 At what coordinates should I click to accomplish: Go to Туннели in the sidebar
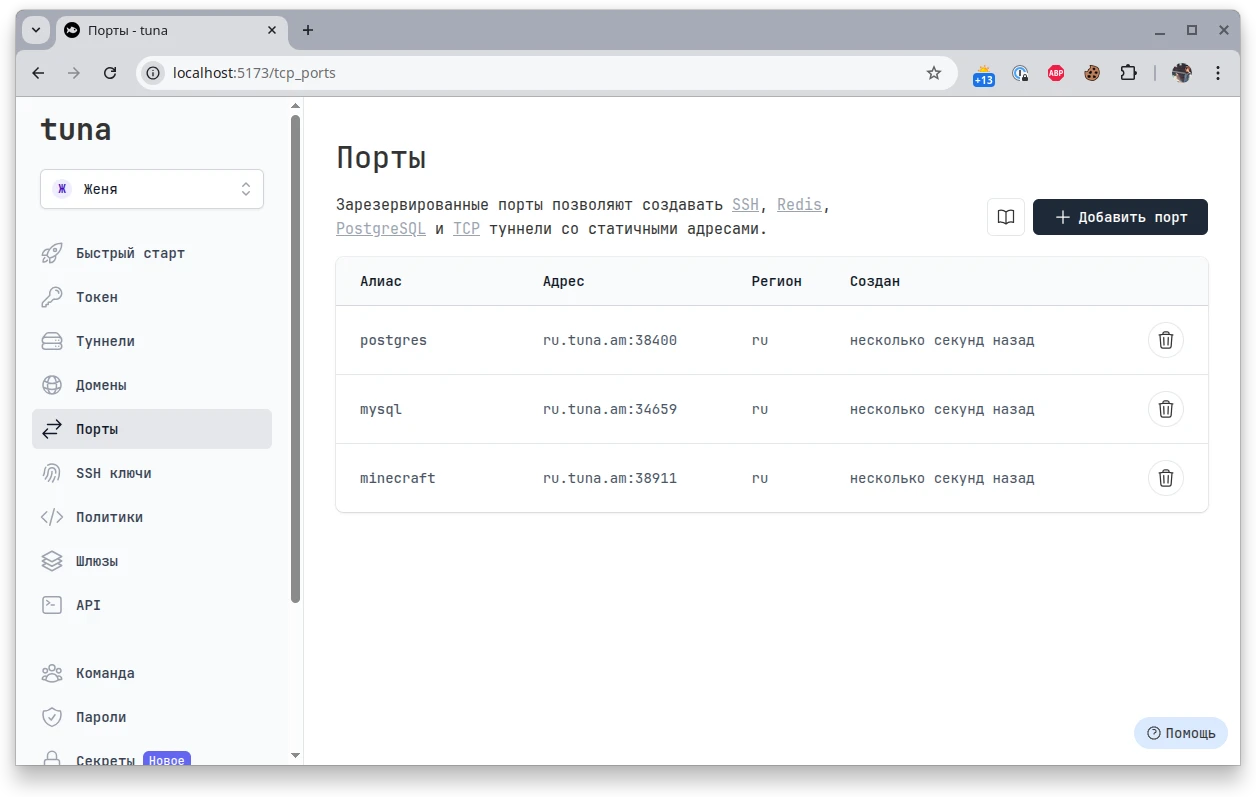(x=105, y=341)
